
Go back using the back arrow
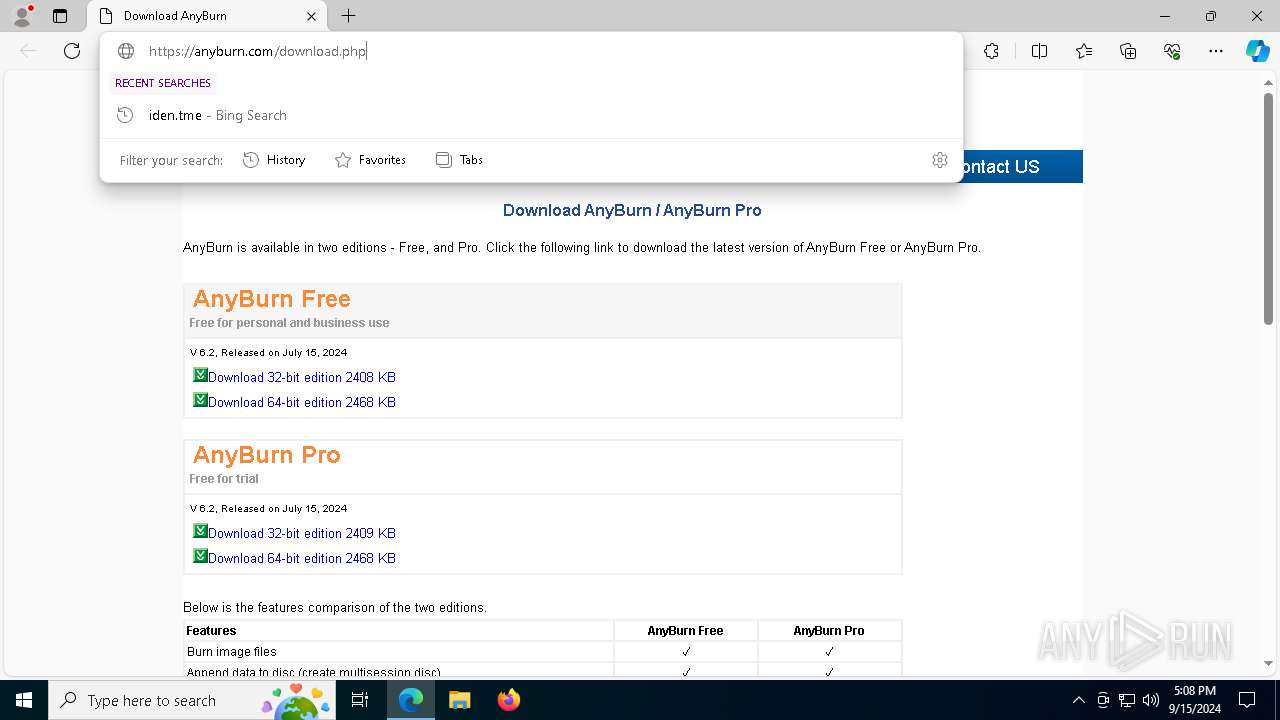point(28,51)
